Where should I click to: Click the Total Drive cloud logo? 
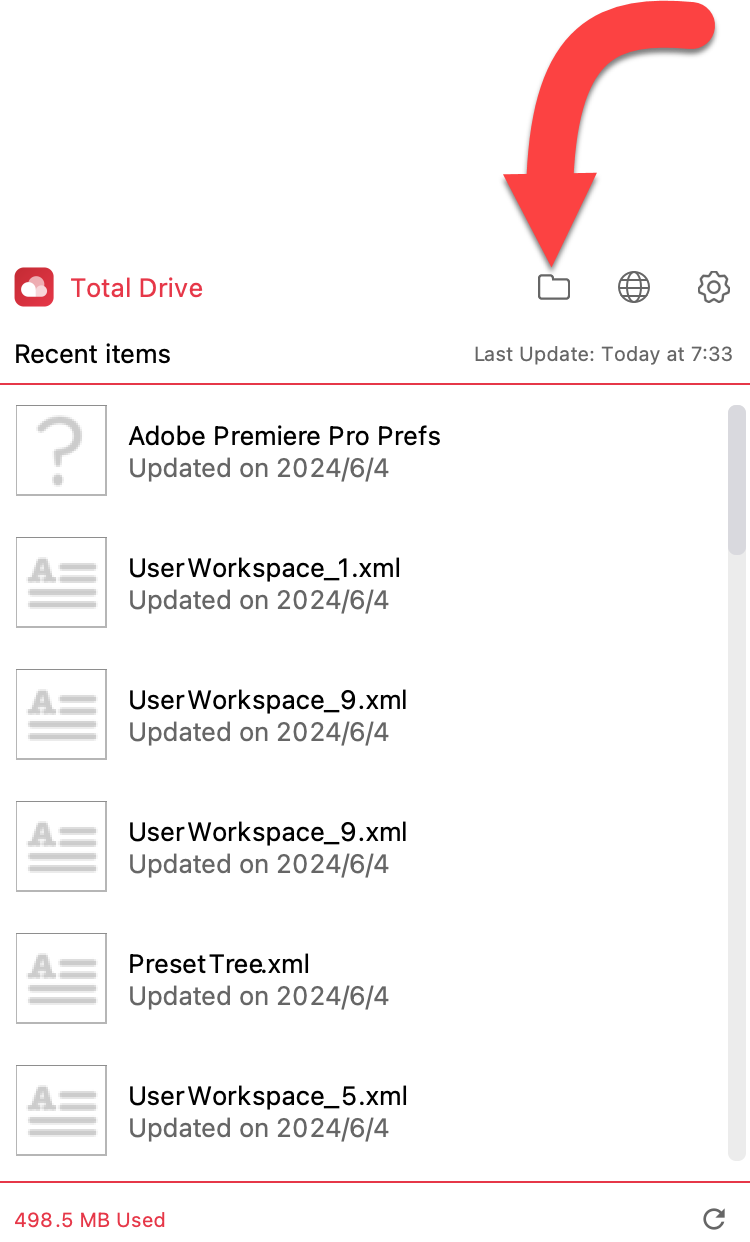(34, 288)
